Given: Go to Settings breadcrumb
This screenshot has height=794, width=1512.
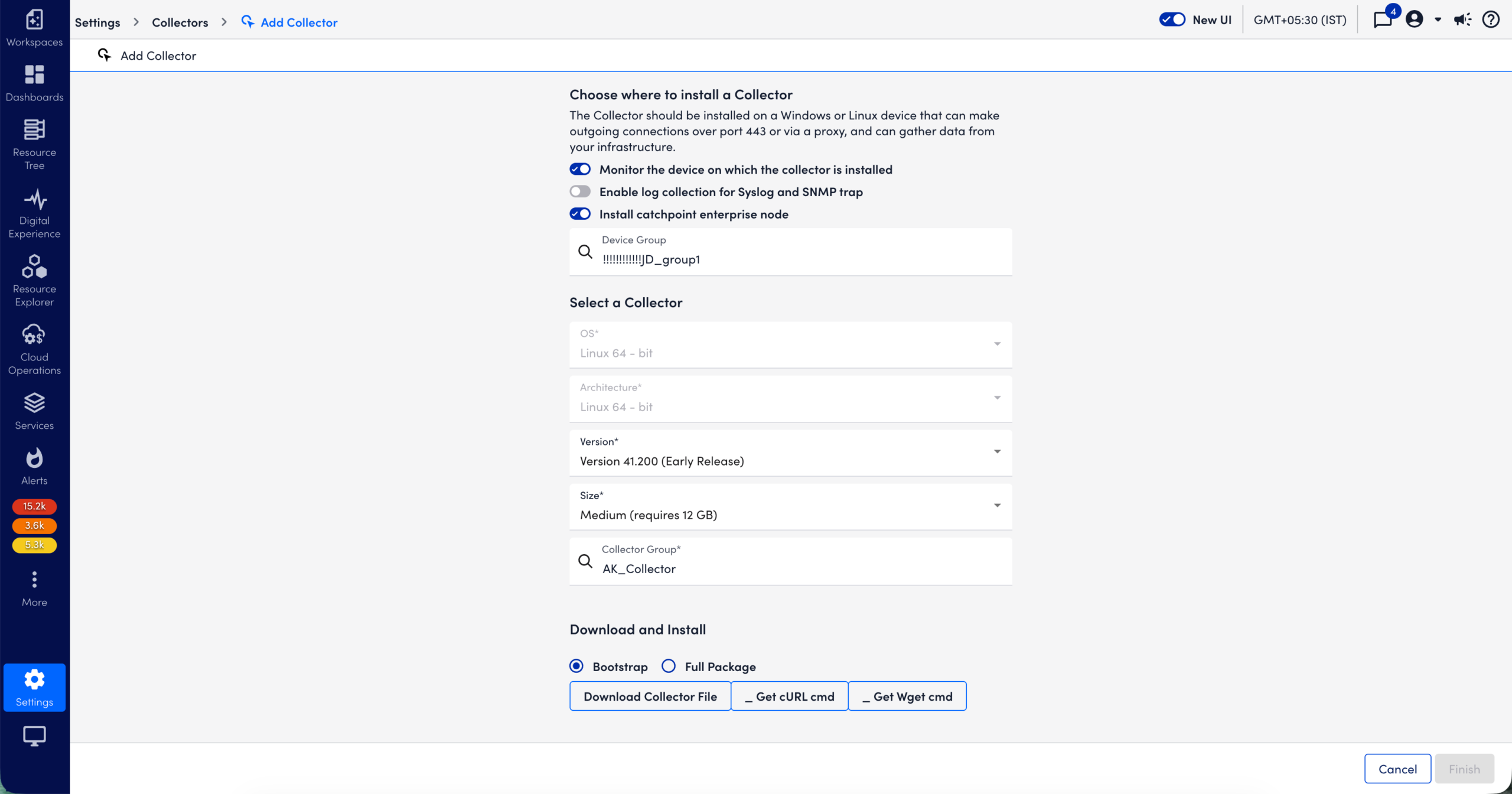Looking at the screenshot, I should click(97, 22).
